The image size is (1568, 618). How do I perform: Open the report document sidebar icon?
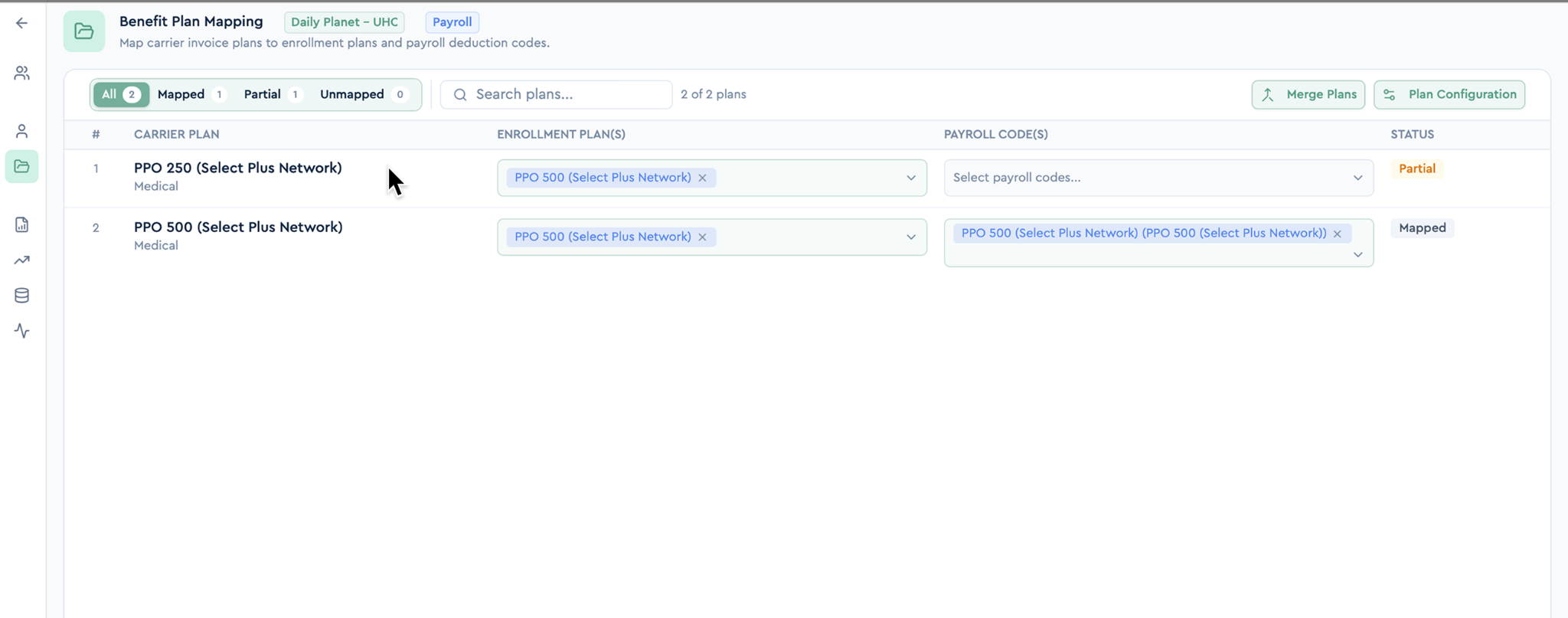point(21,224)
